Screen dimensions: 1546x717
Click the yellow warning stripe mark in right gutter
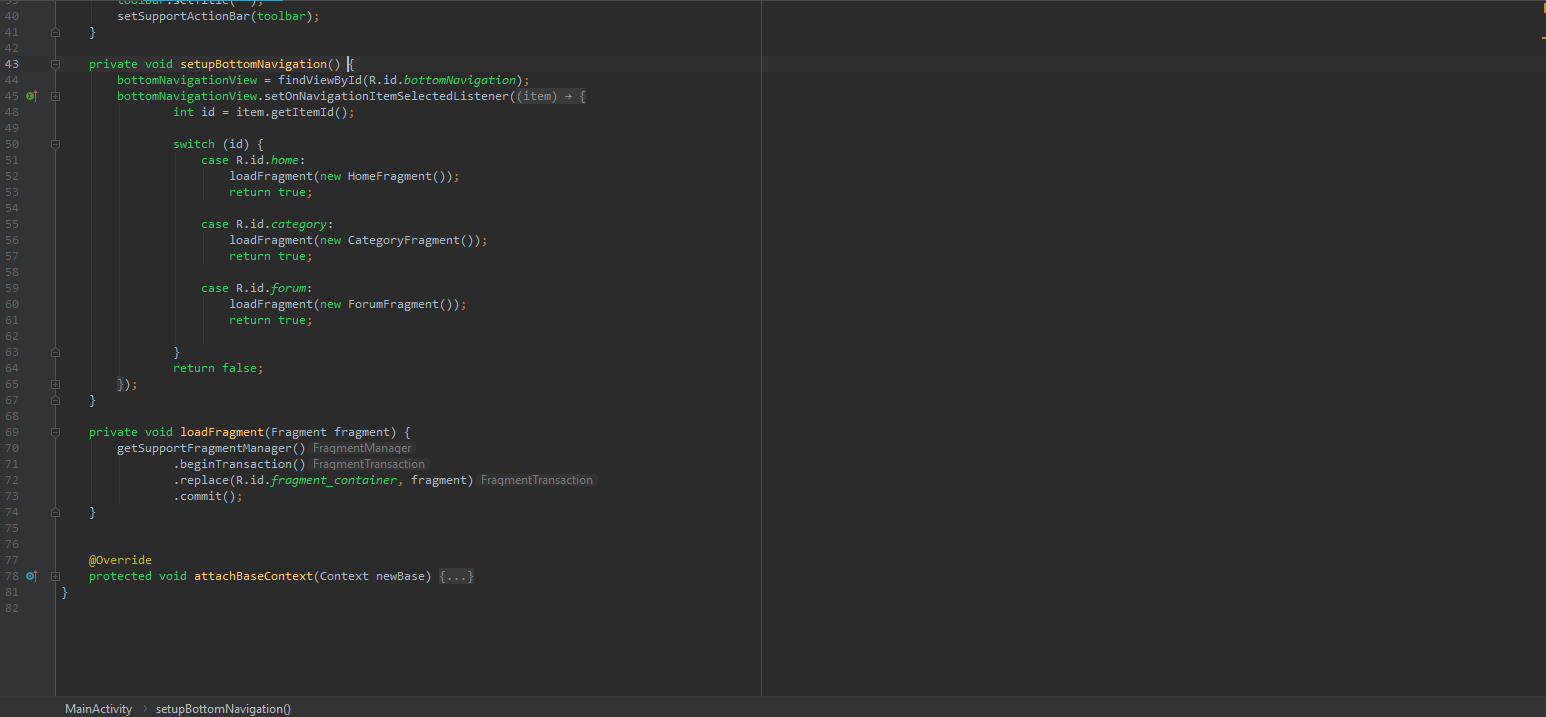pos(1543,37)
